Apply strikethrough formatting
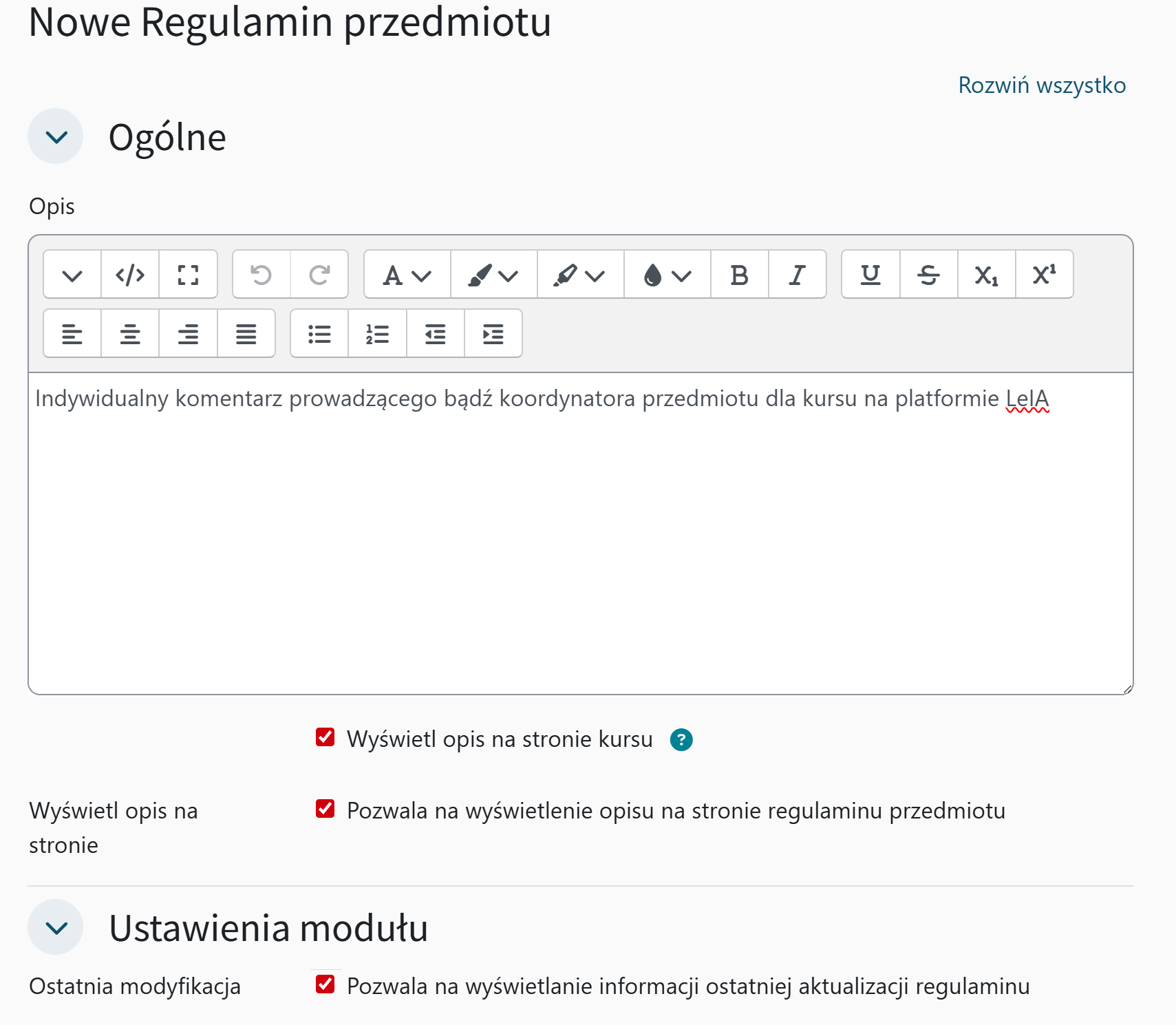Screen dimensions: 1176x1025 tap(928, 275)
